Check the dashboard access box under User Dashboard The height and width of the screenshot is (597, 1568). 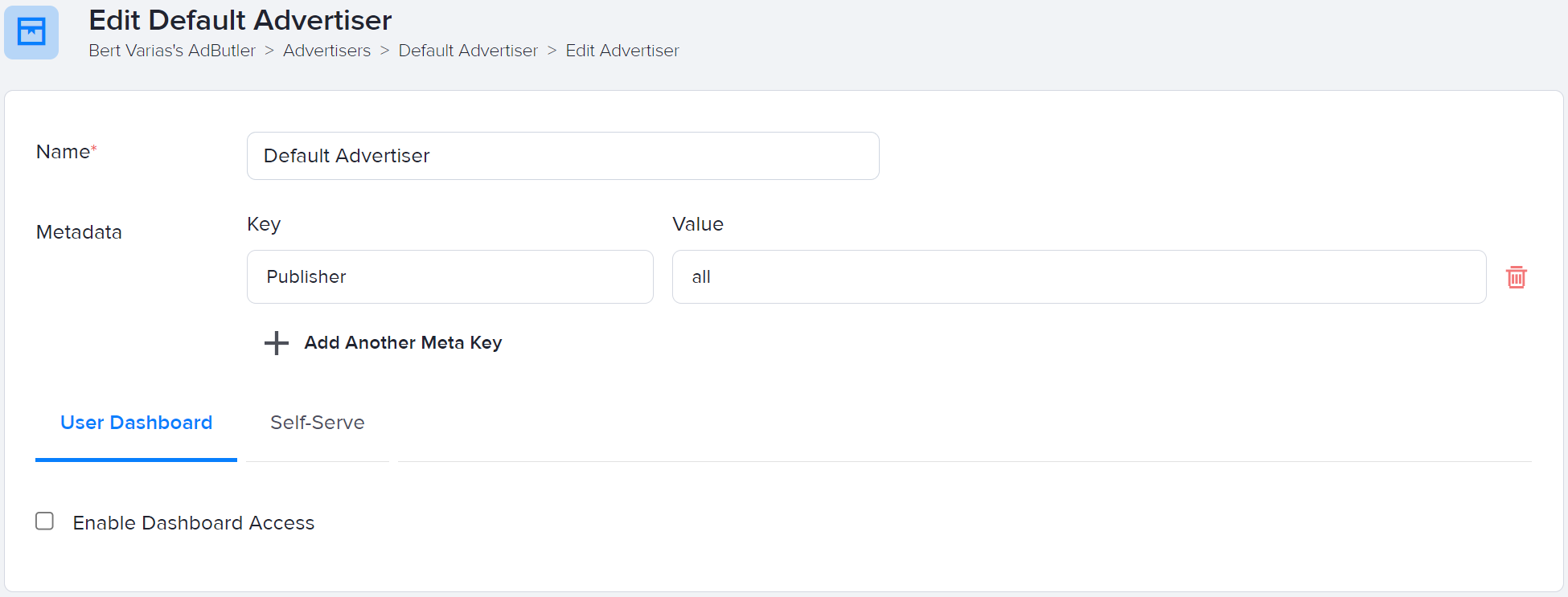tap(44, 521)
